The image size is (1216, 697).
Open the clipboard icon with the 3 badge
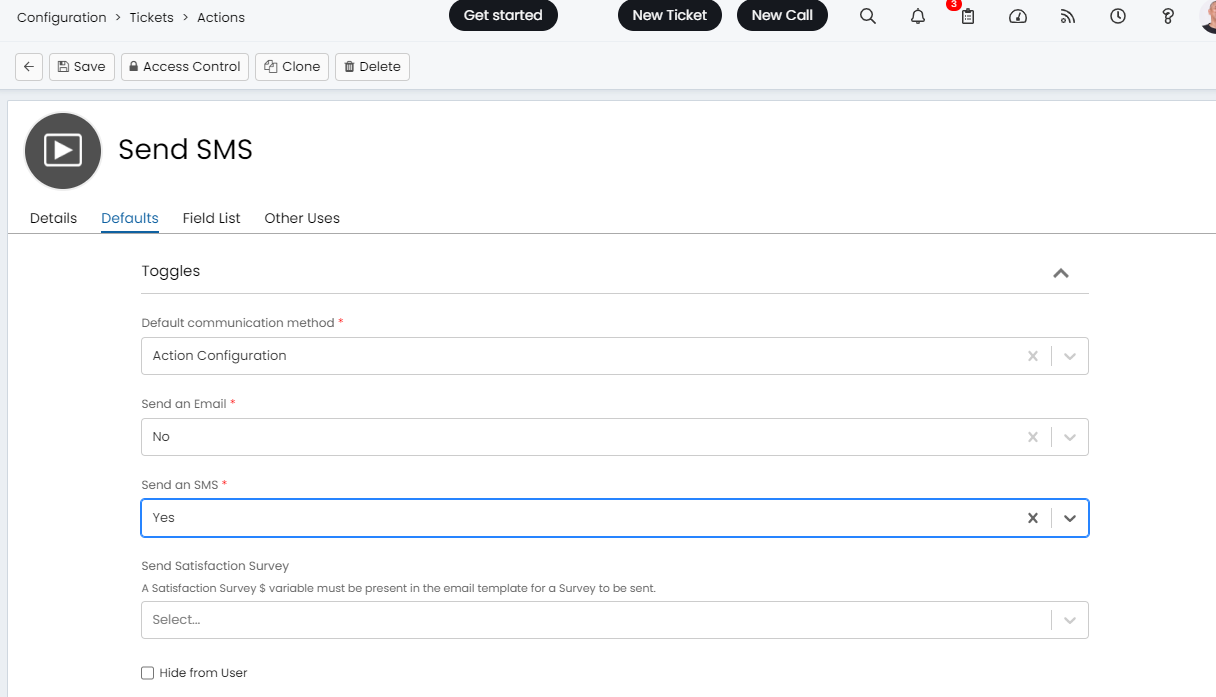pyautogui.click(x=967, y=16)
